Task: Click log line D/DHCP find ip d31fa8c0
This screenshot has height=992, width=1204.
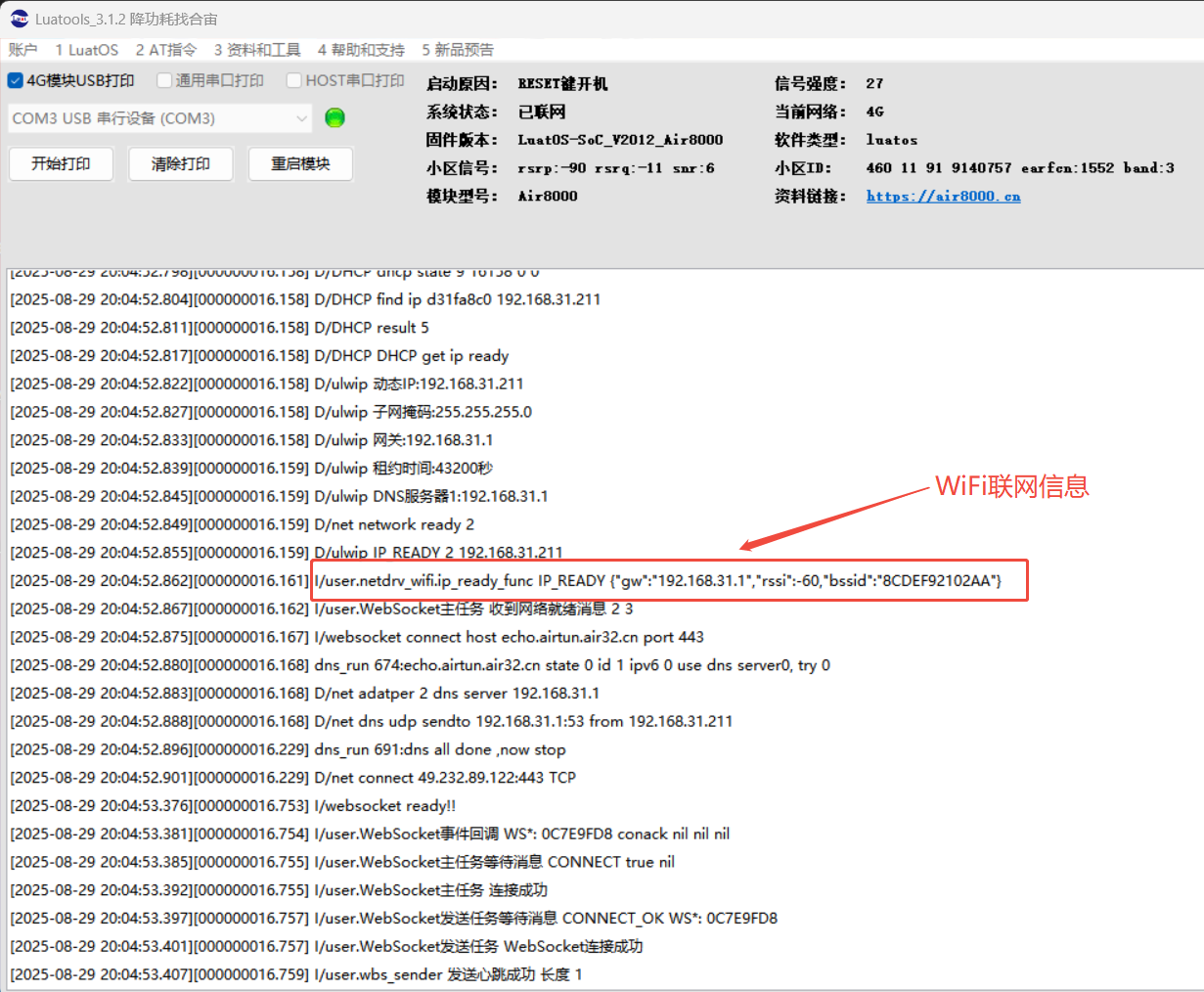Action: [305, 299]
